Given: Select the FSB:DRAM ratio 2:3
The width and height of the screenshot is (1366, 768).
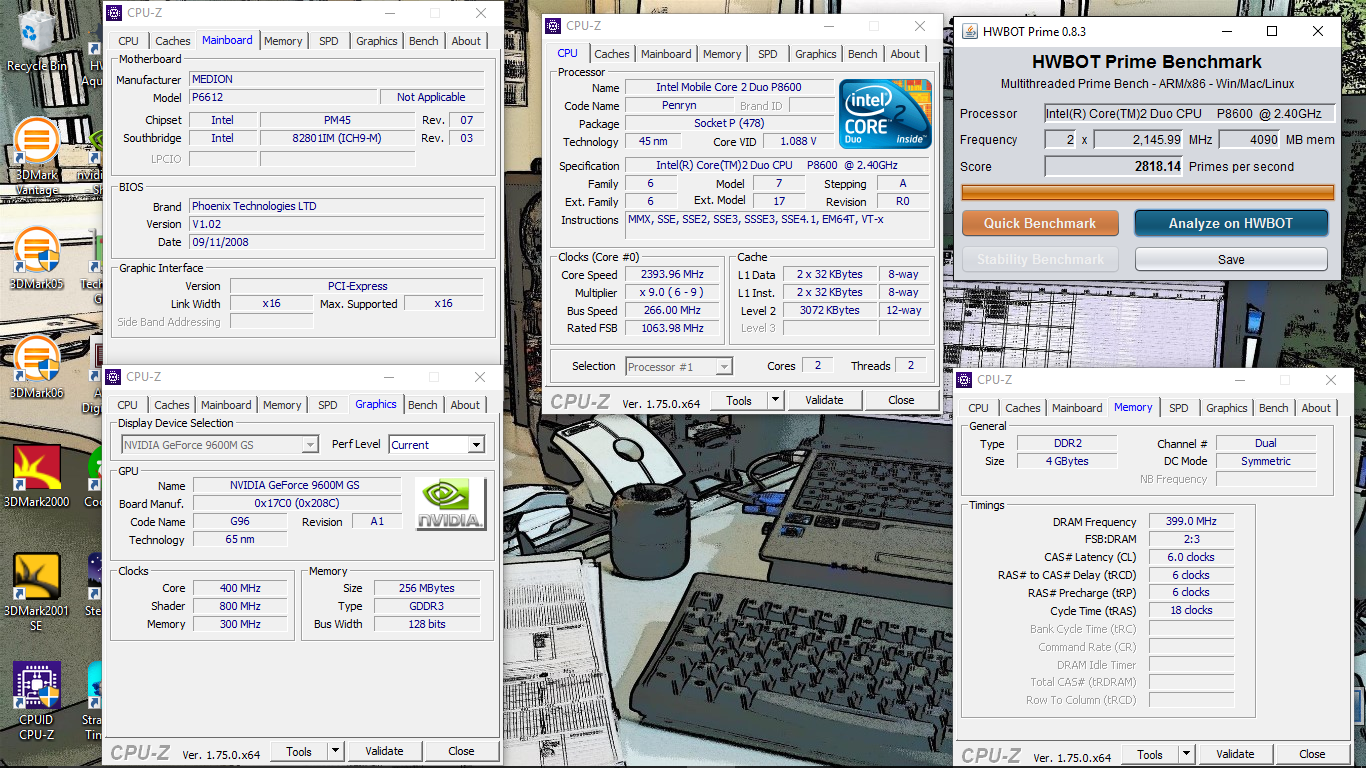Looking at the screenshot, I should coord(1191,540).
